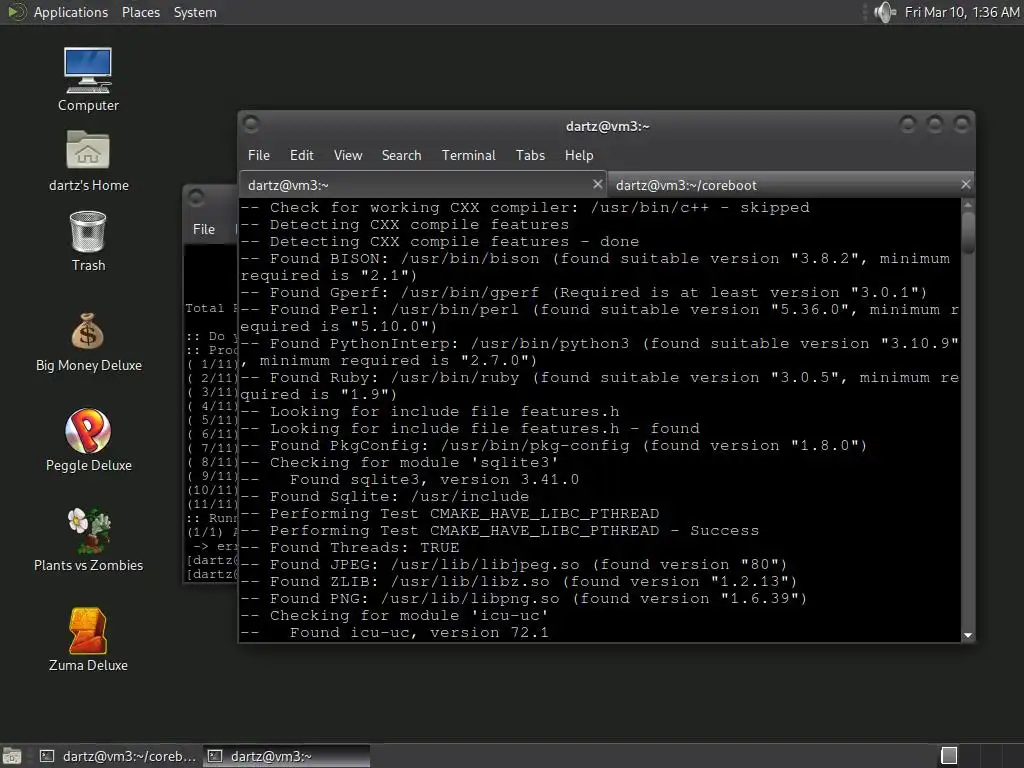Viewport: 1024px width, 768px height.
Task: Click the 'Found PkgConfig' output line
Action: [554, 445]
